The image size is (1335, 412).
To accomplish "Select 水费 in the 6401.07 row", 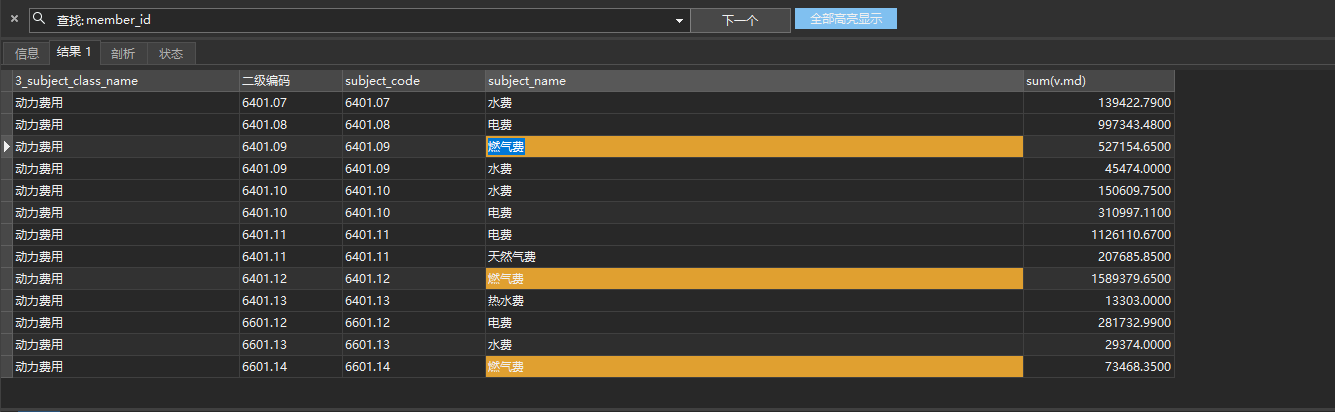I will click(754, 103).
